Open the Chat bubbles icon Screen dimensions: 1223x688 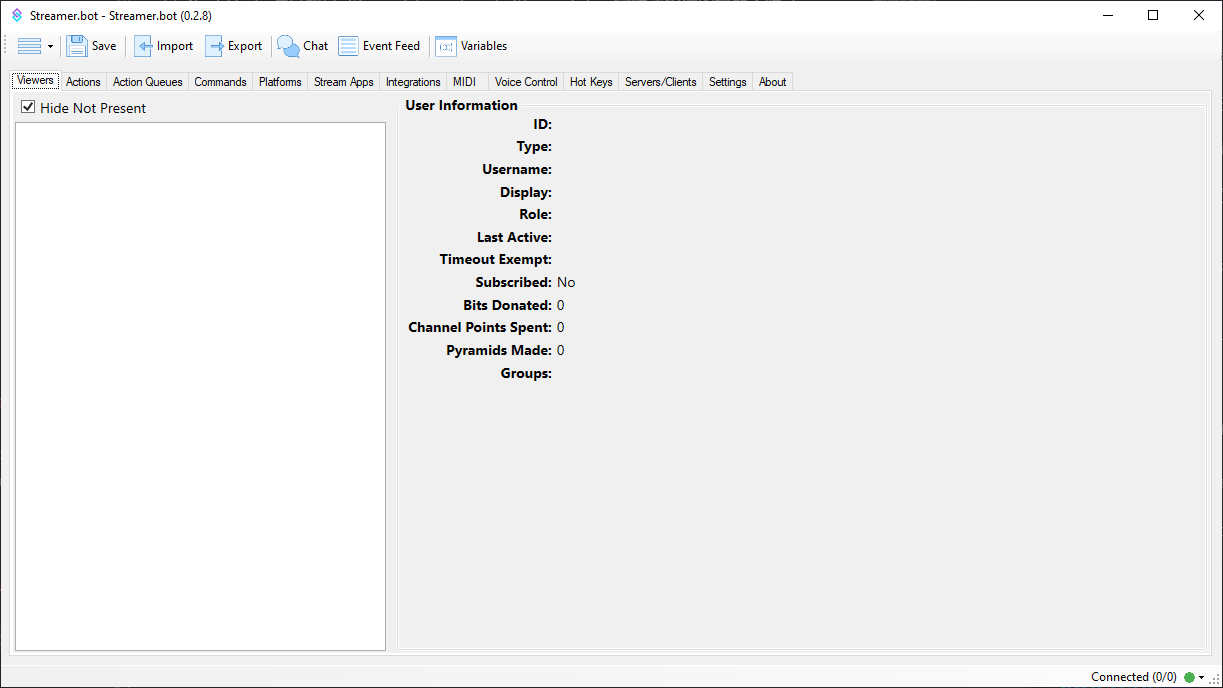288,46
